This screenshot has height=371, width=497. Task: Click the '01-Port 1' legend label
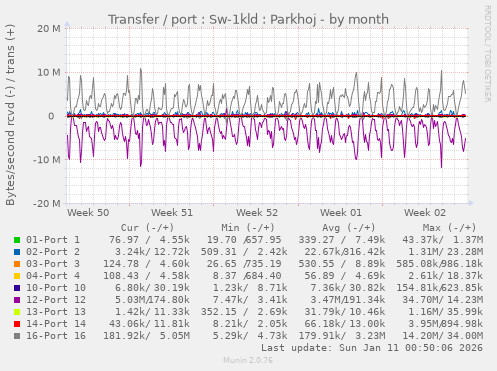pyautogui.click(x=53, y=240)
